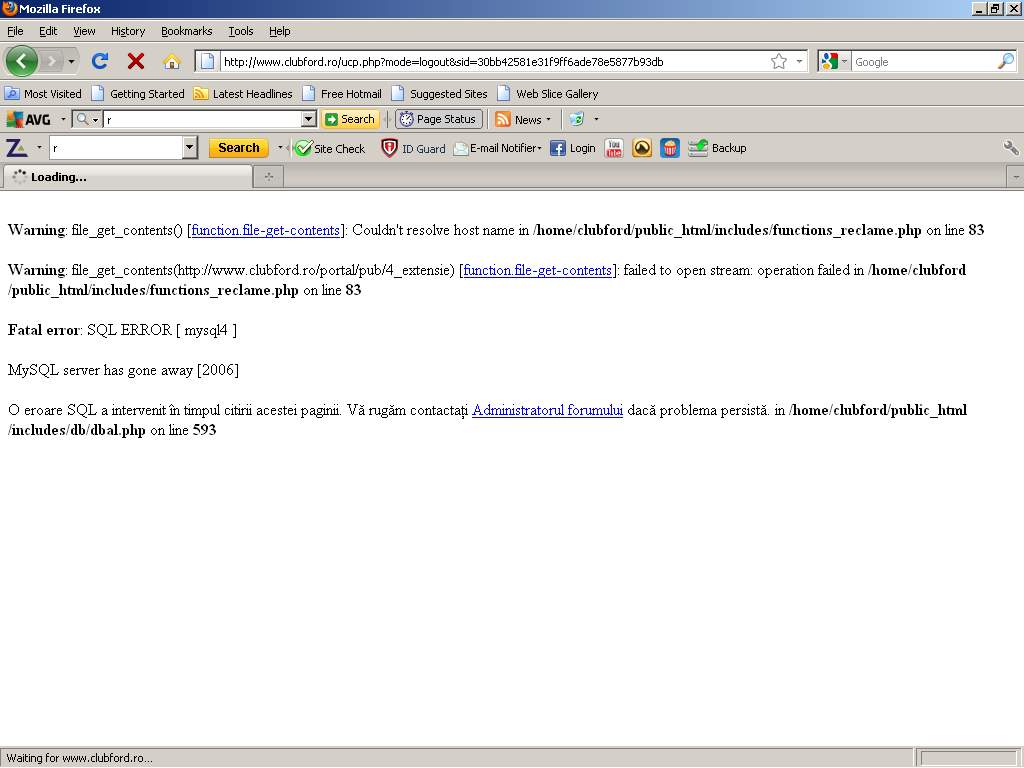Open the Bookmarks menu
The image size is (1024, 768).
tap(186, 31)
